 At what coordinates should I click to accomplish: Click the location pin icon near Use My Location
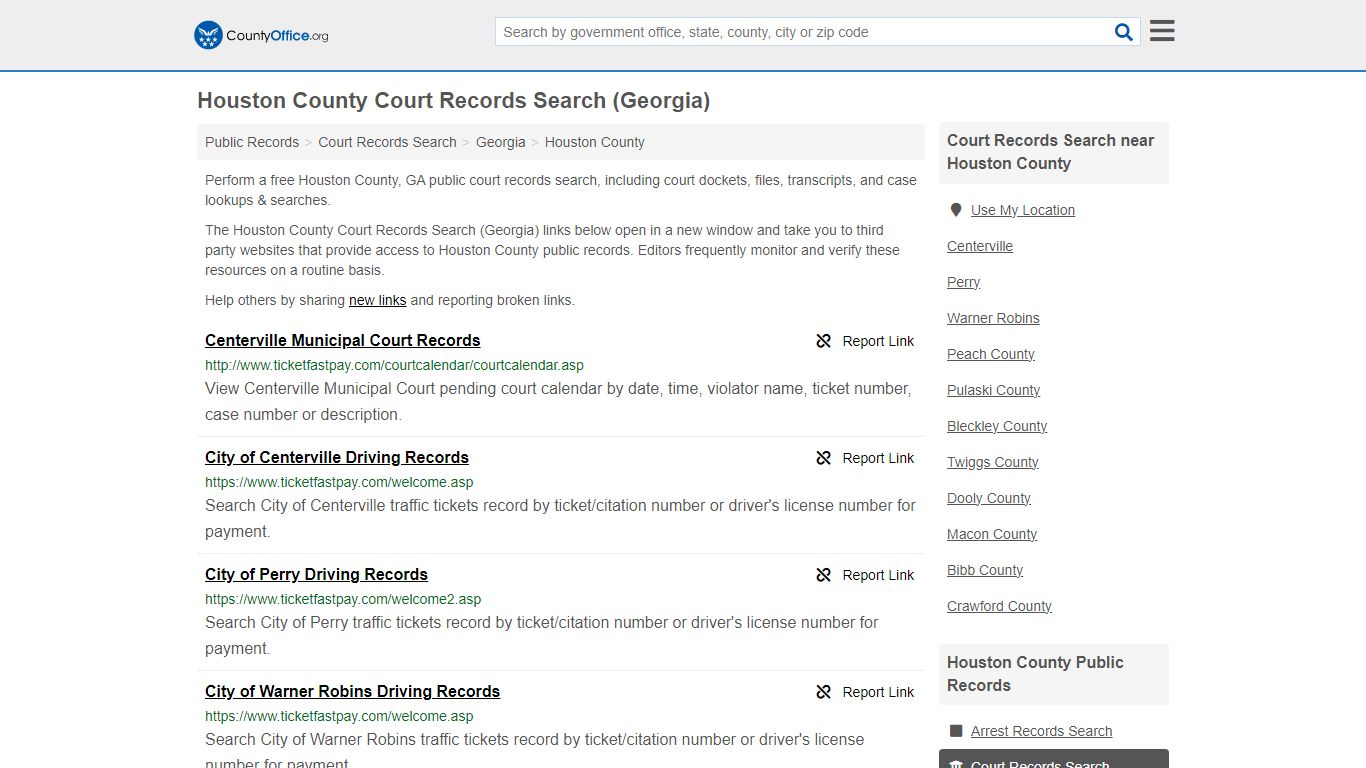click(956, 210)
